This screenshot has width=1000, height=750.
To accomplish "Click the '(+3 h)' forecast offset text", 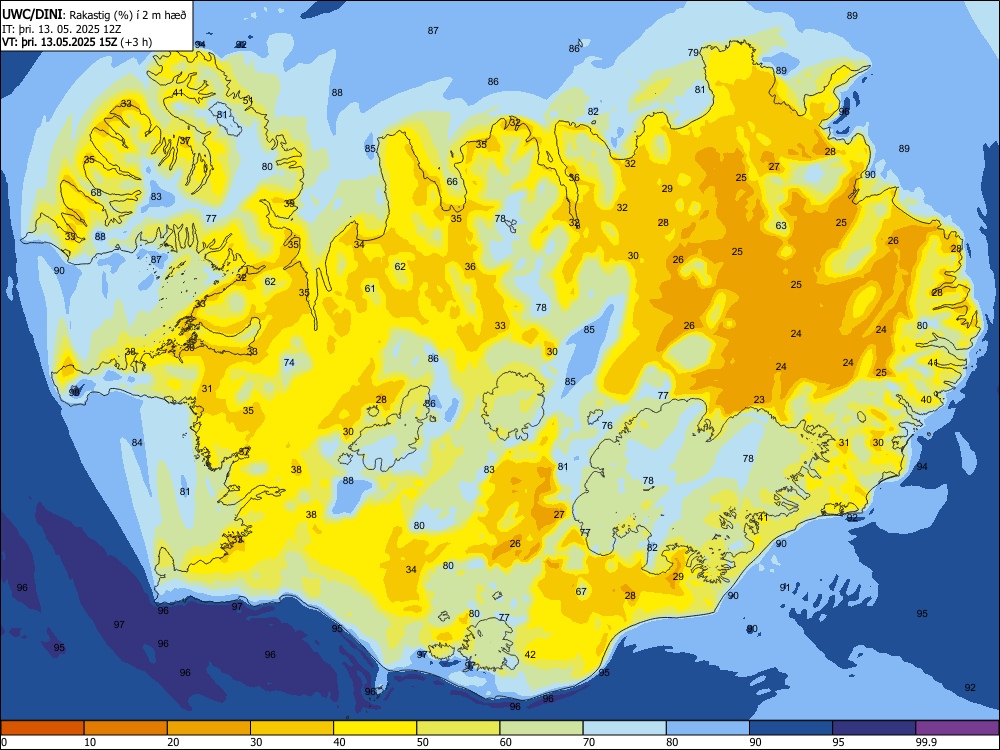I will click(x=136, y=42).
